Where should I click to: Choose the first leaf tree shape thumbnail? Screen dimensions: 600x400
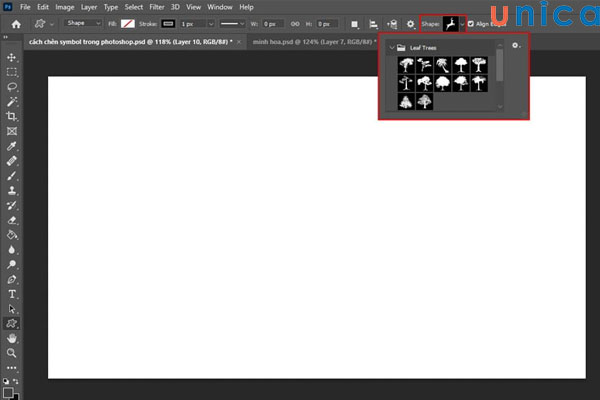click(407, 64)
